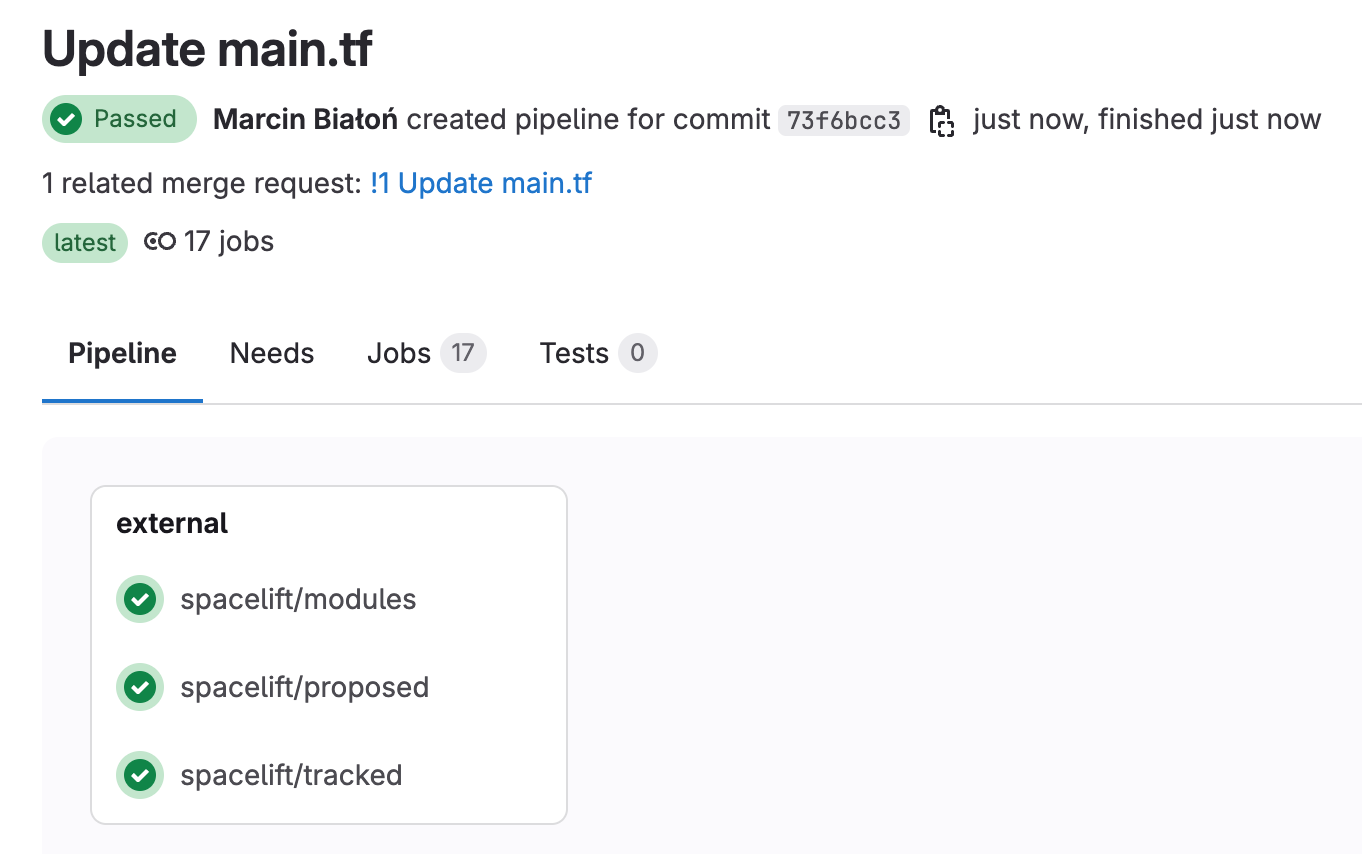Click the spacelift/tracked success check icon
This screenshot has width=1362, height=854.
[x=140, y=775]
